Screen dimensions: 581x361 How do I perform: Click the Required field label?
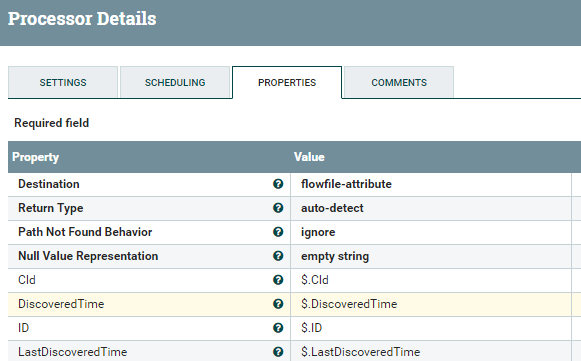[x=52, y=123]
